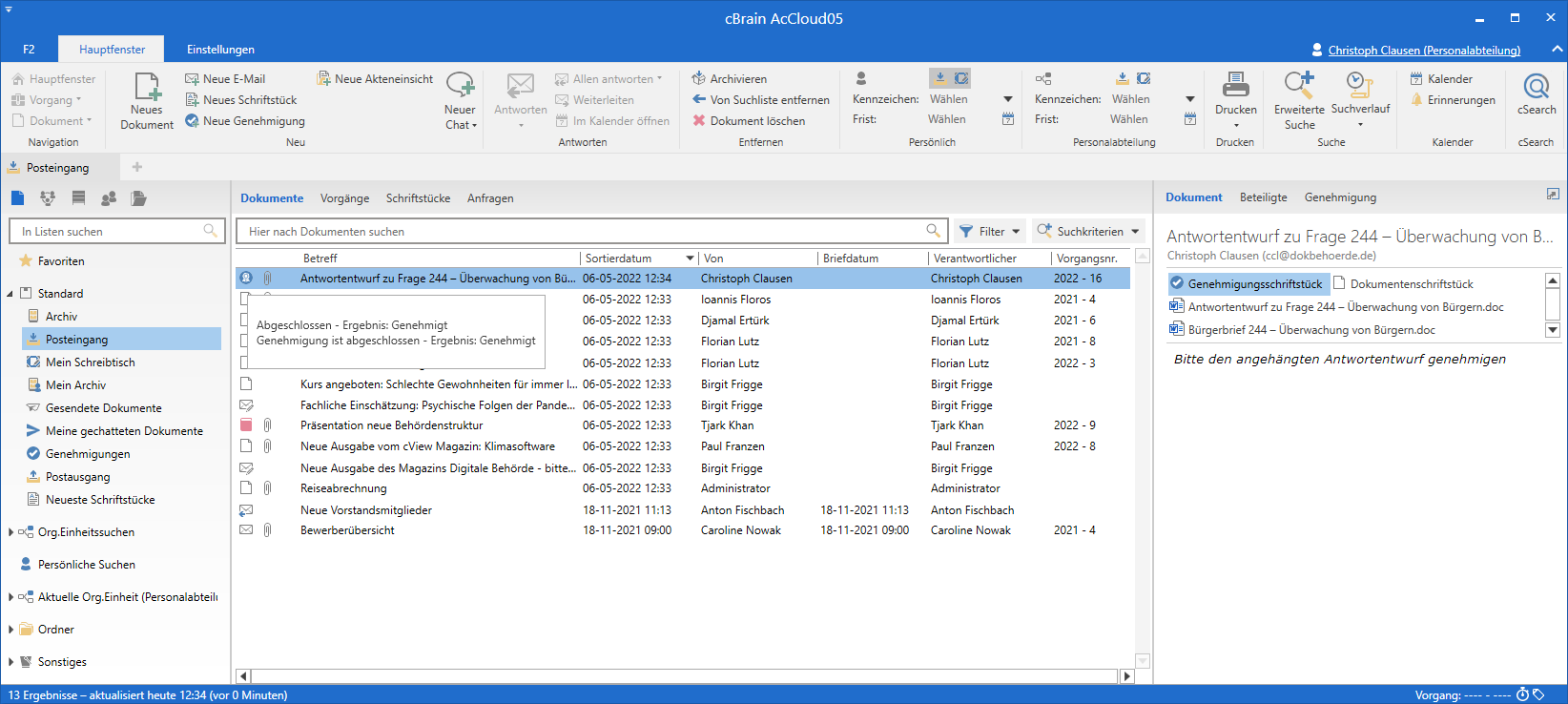Switch to the Vorgänge tab
The height and width of the screenshot is (704, 1568).
coord(344,198)
